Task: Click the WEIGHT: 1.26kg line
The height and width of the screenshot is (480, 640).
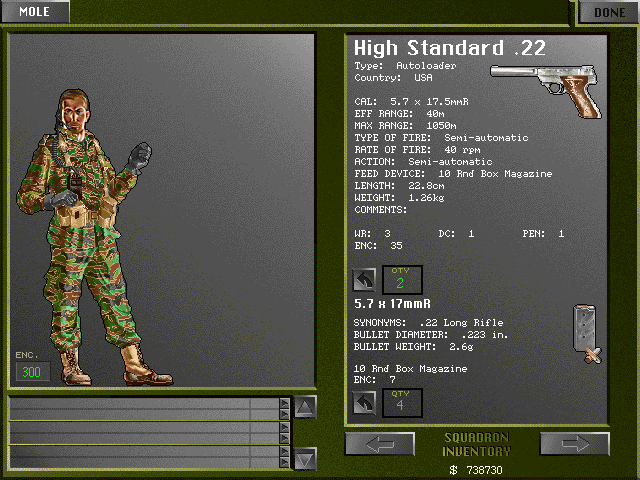Action: click(x=399, y=198)
